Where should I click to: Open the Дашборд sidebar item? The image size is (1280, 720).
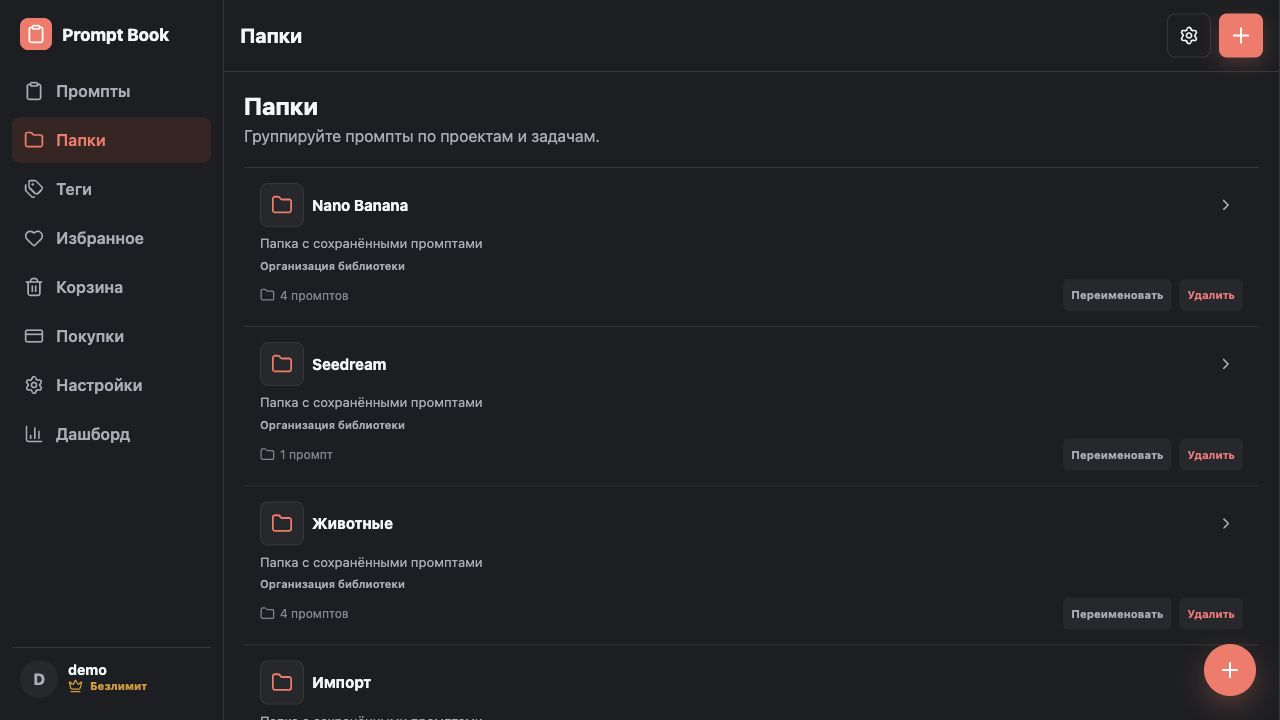[111, 434]
